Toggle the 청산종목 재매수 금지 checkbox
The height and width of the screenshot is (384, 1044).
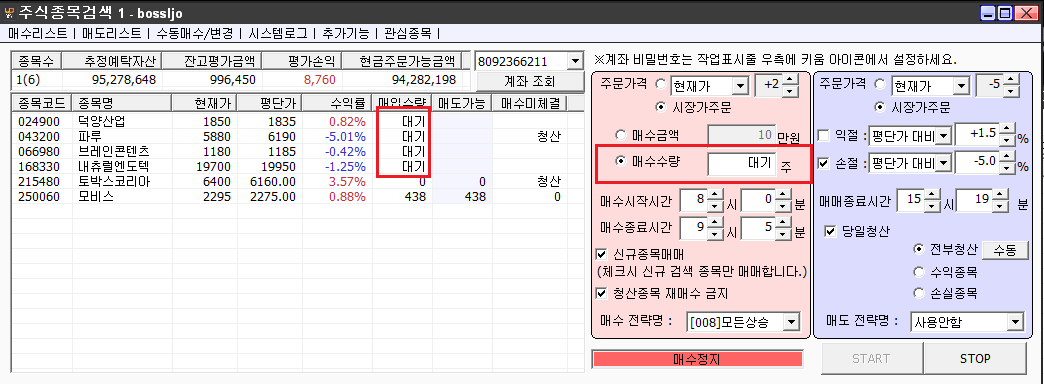(601, 293)
